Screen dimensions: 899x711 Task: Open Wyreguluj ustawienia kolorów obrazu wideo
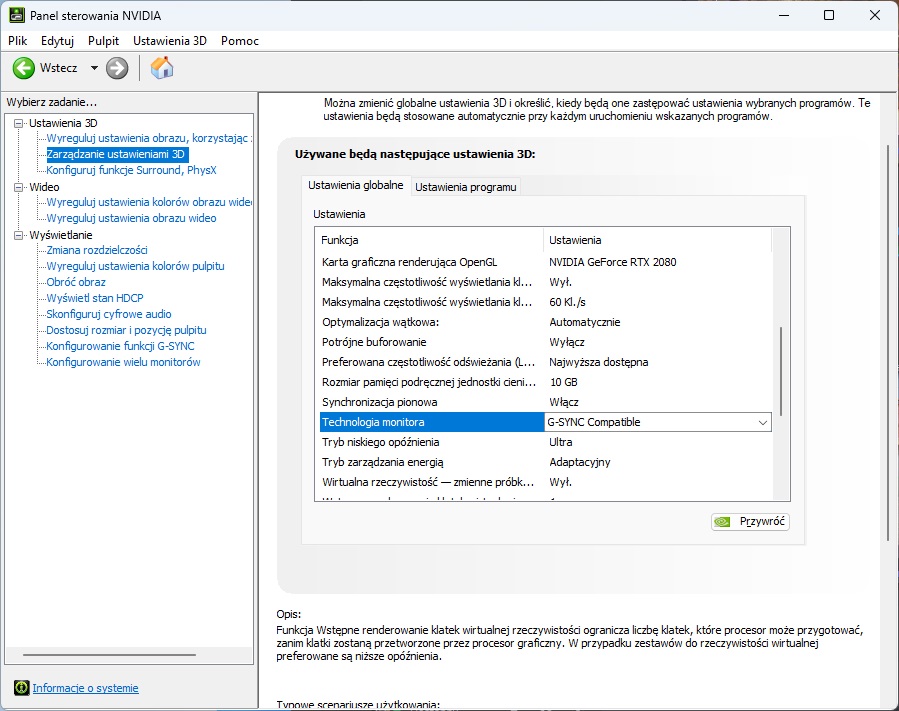click(x=148, y=202)
